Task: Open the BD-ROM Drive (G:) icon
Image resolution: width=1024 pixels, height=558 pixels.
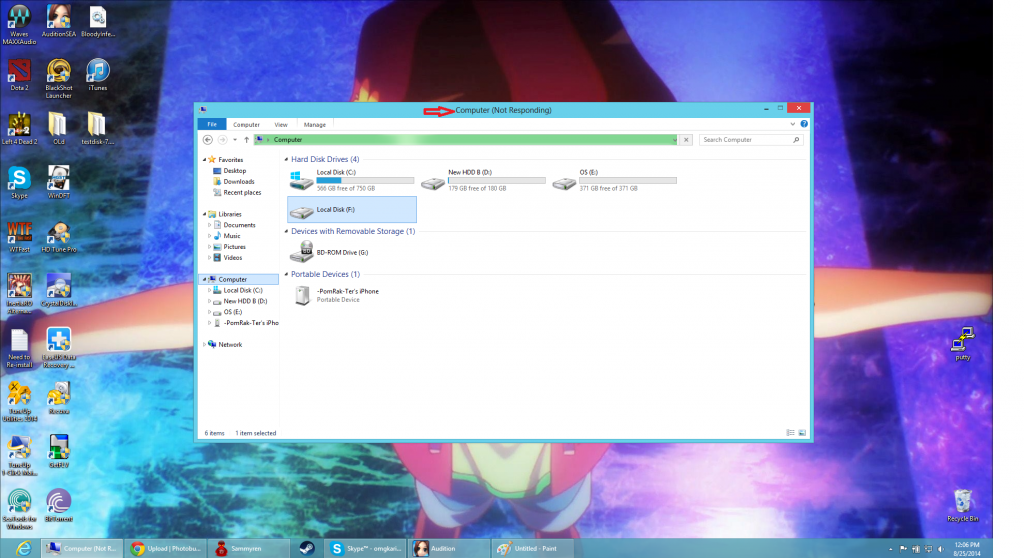Action: (302, 252)
